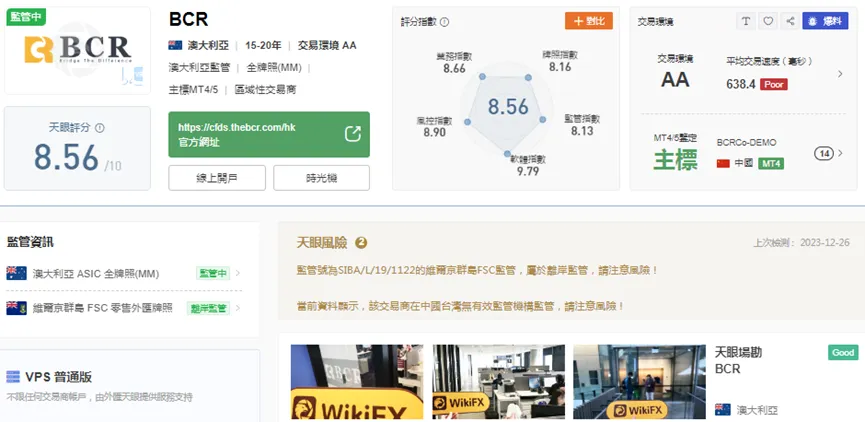Expand the MT4/5 主標 row chevron
This screenshot has height=422, width=865.
point(840,153)
